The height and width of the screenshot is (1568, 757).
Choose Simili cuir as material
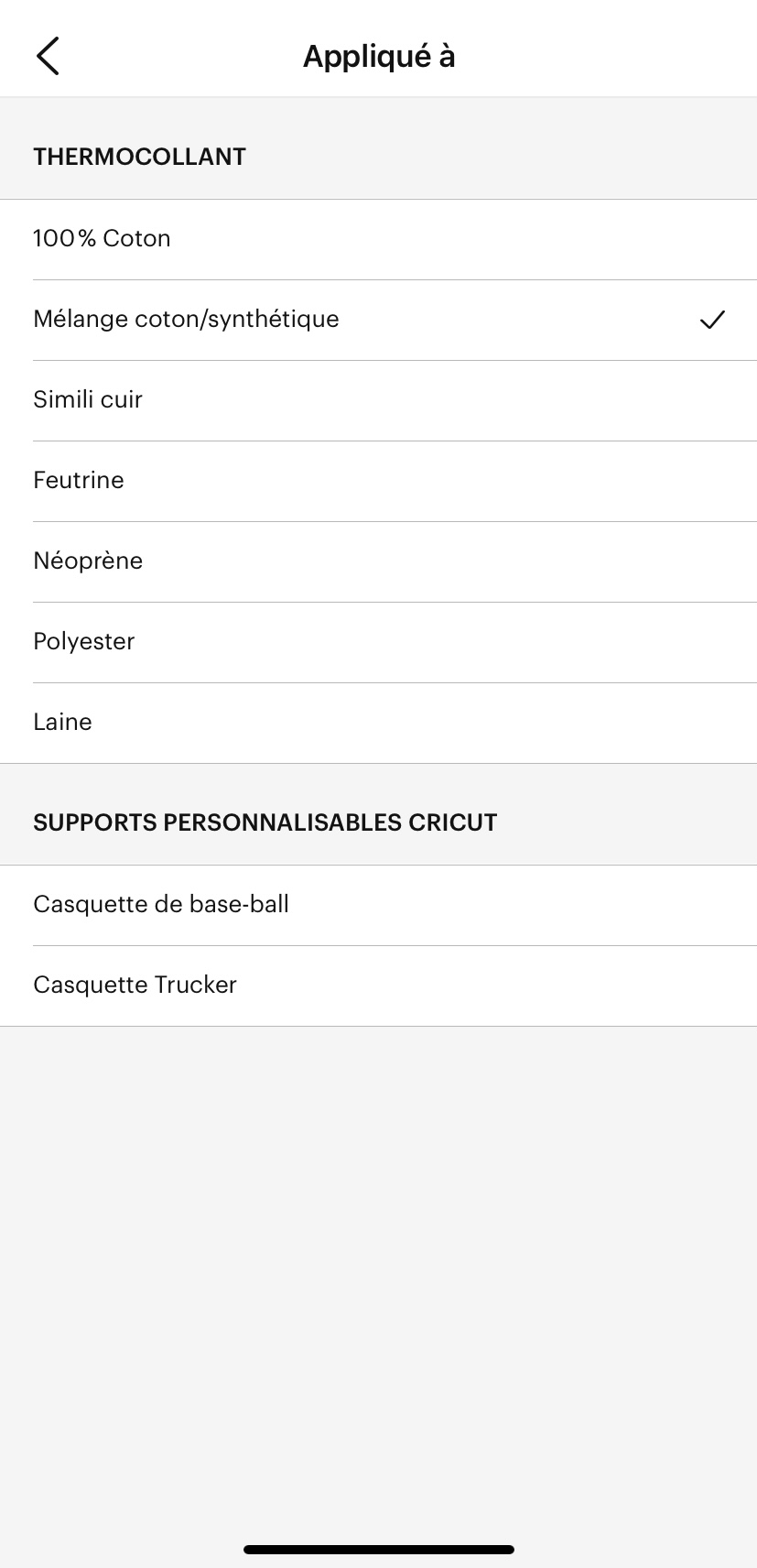[88, 400]
